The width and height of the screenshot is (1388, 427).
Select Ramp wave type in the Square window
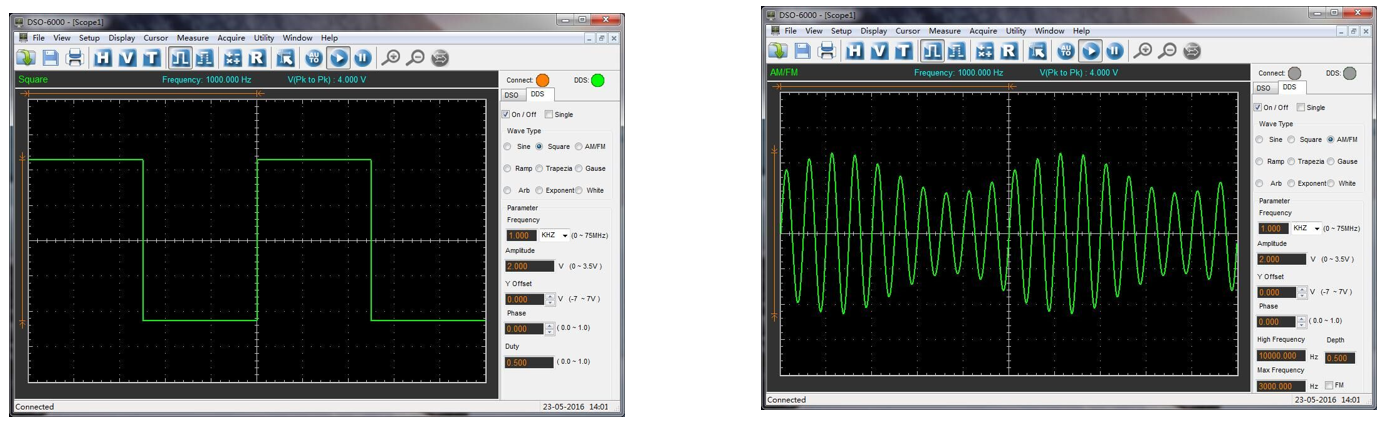pyautogui.click(x=507, y=168)
